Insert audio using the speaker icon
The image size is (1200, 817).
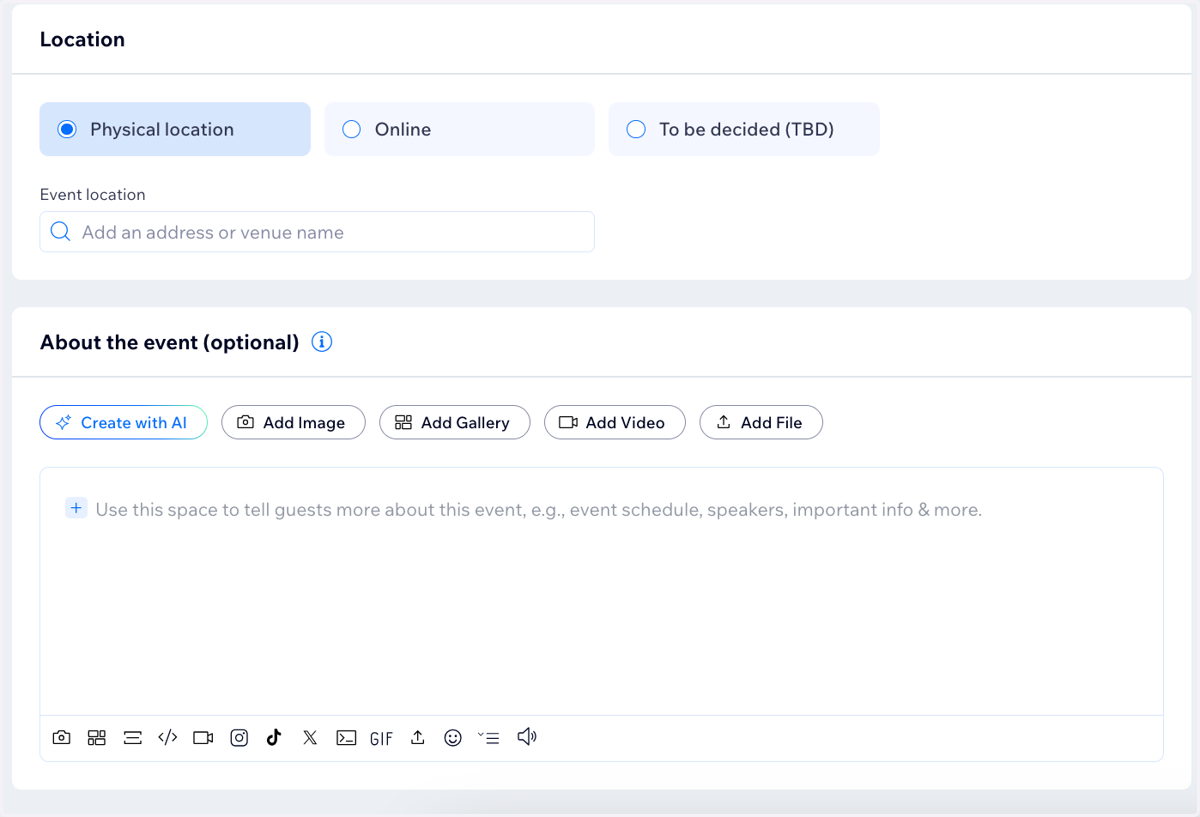tap(527, 737)
